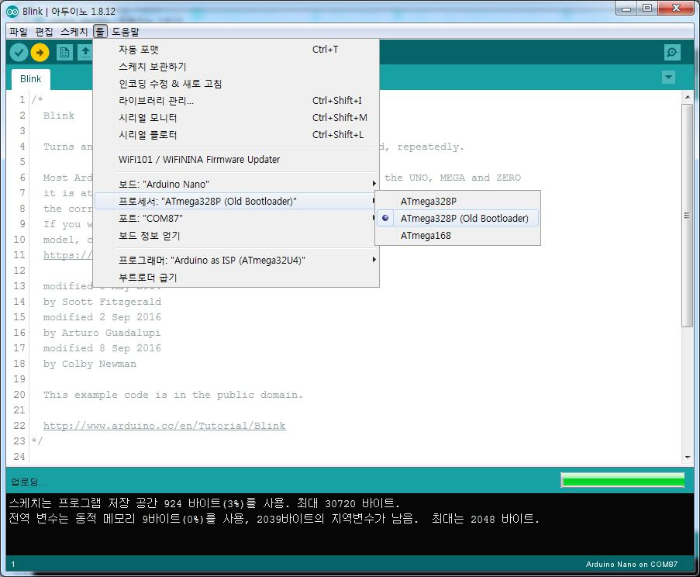Select ATmega168 processor option
Screen dimensions: 700x577
(x=458, y=235)
